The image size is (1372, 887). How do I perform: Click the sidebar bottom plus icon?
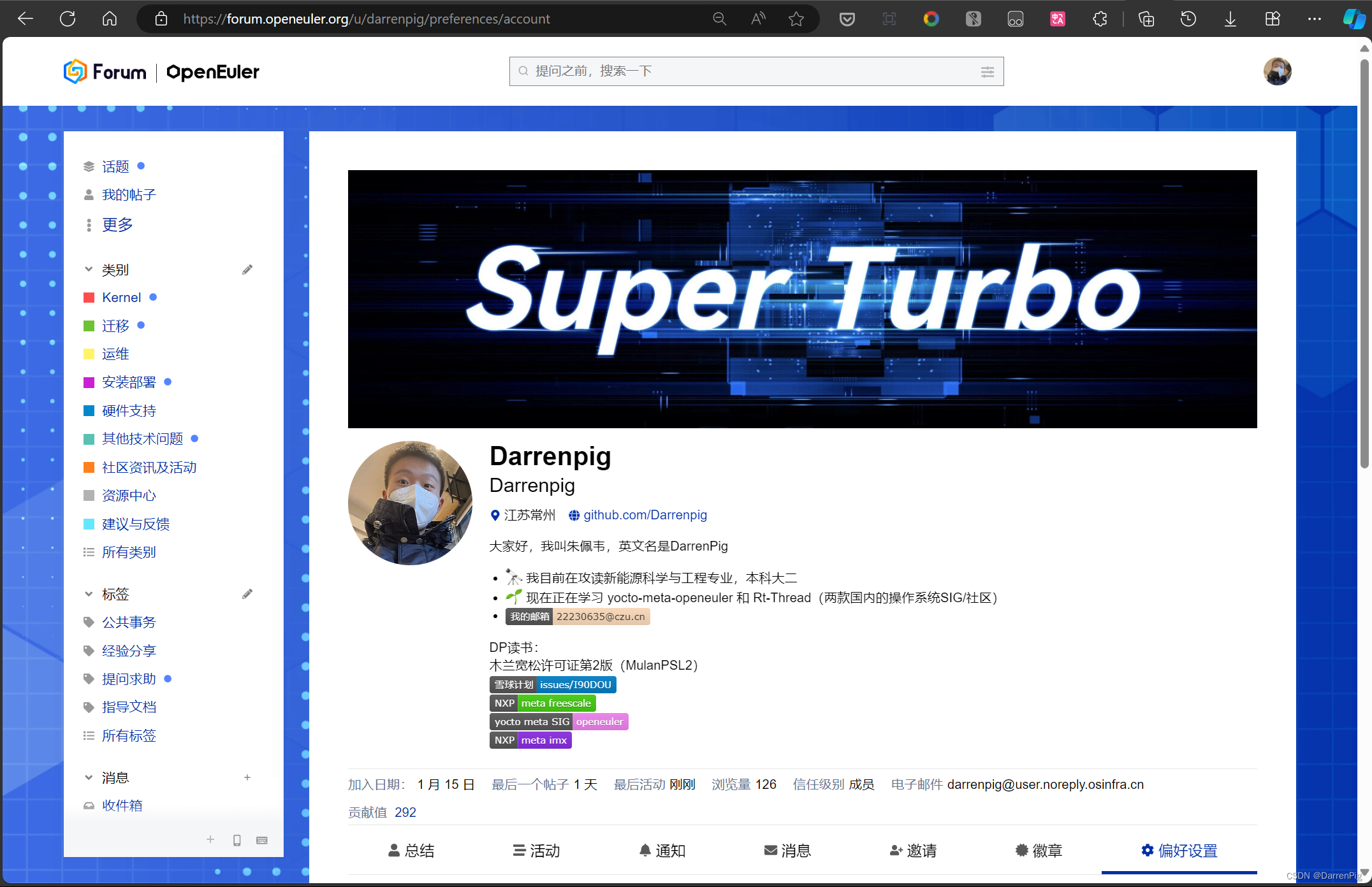210,840
